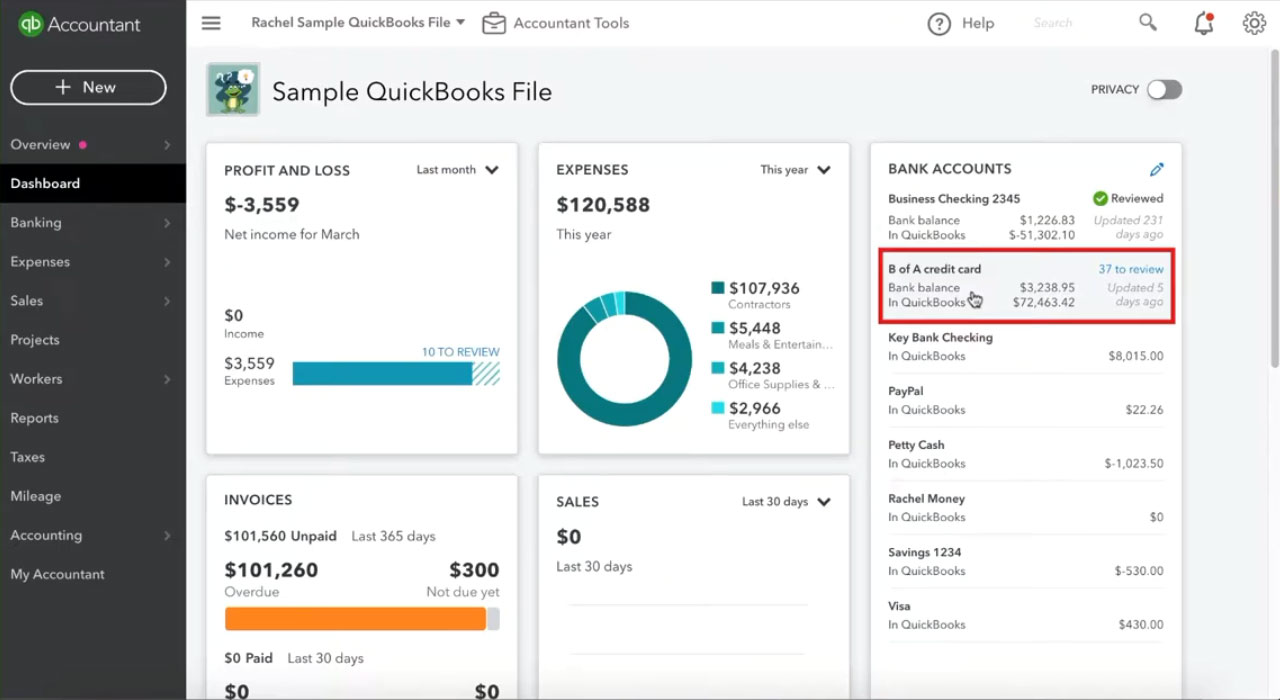
Task: Open settings gear icon
Action: (x=1254, y=23)
